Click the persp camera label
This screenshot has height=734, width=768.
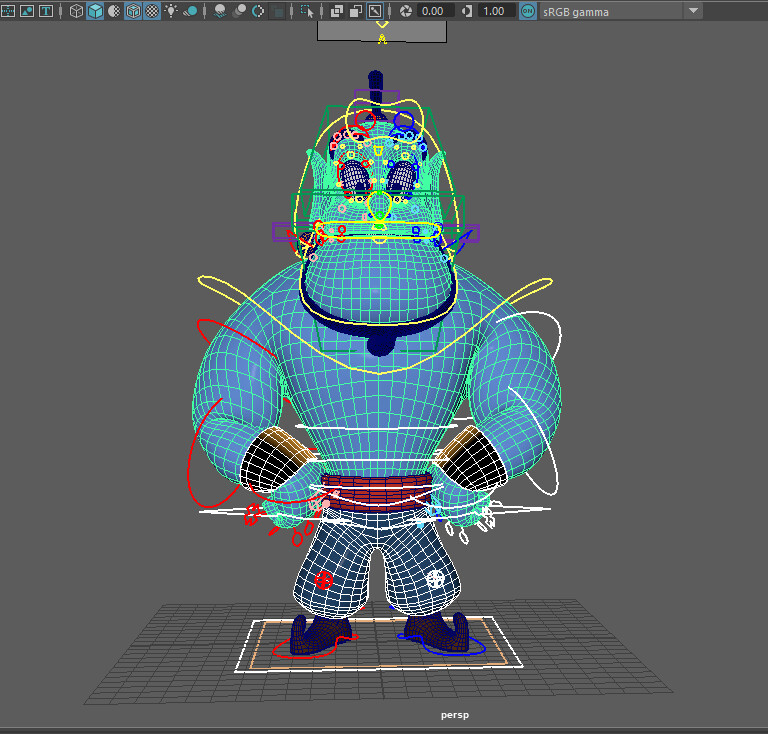point(455,715)
